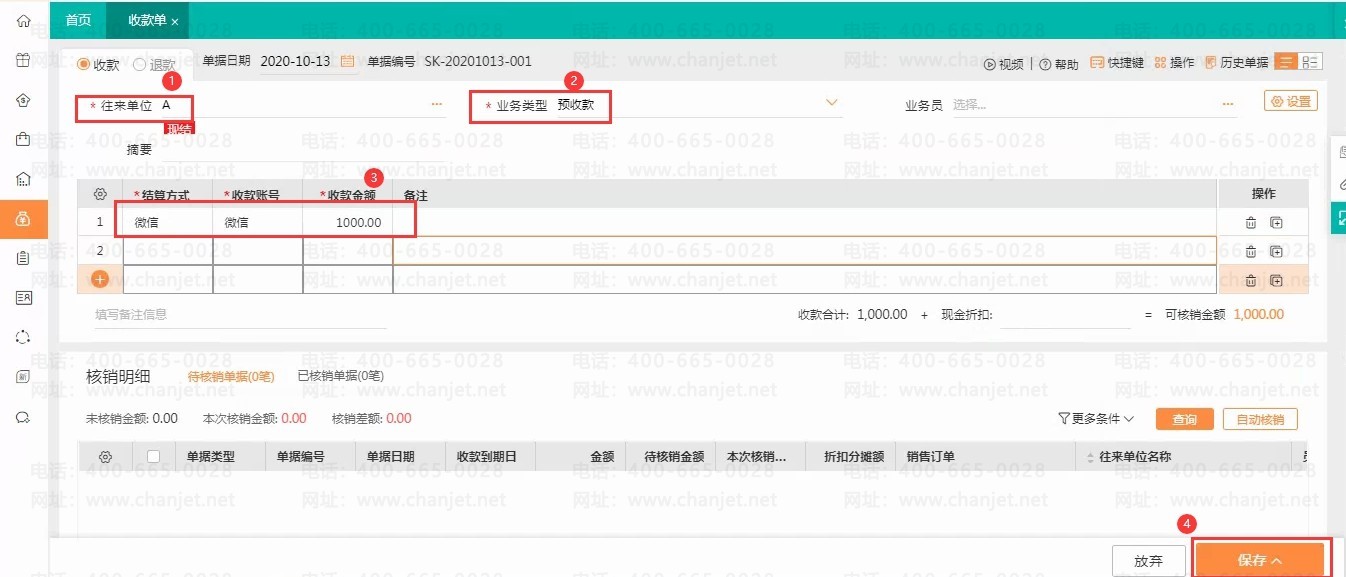Click the 现金折扣 input field

1065,315
